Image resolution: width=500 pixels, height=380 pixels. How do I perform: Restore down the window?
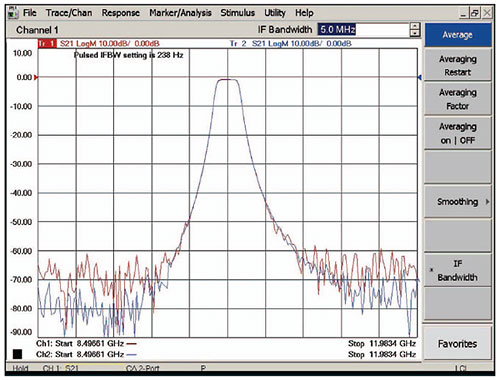pyautogui.click(x=475, y=13)
